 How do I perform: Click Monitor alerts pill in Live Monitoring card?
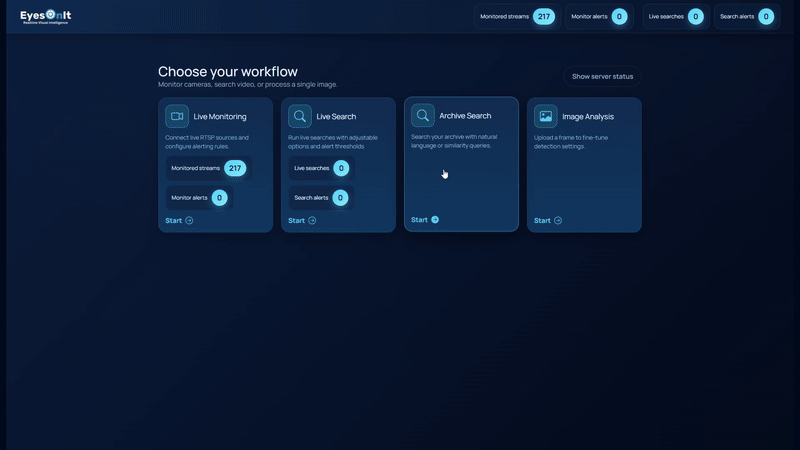click(199, 198)
